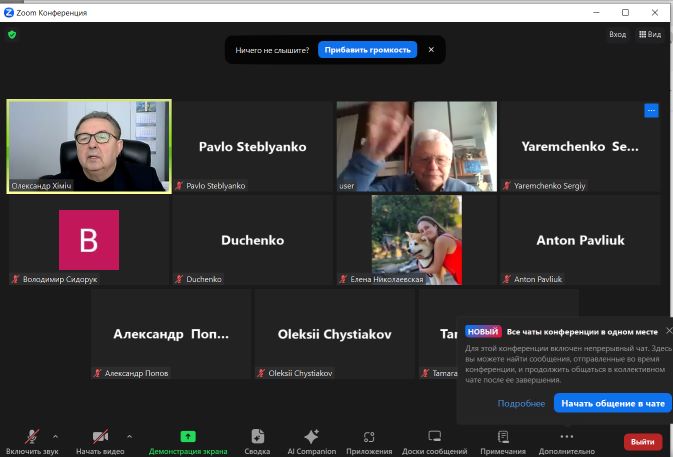Expand the video settings chevron
This screenshot has height=457, width=673.
tap(129, 436)
